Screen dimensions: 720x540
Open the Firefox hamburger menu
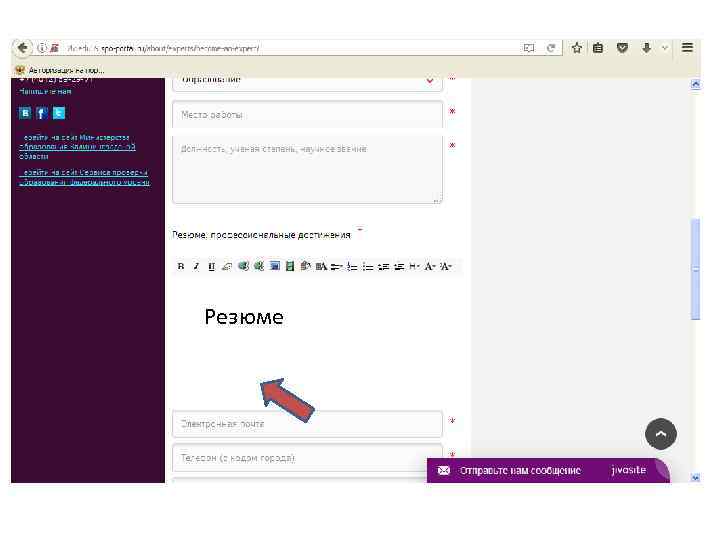click(x=687, y=47)
